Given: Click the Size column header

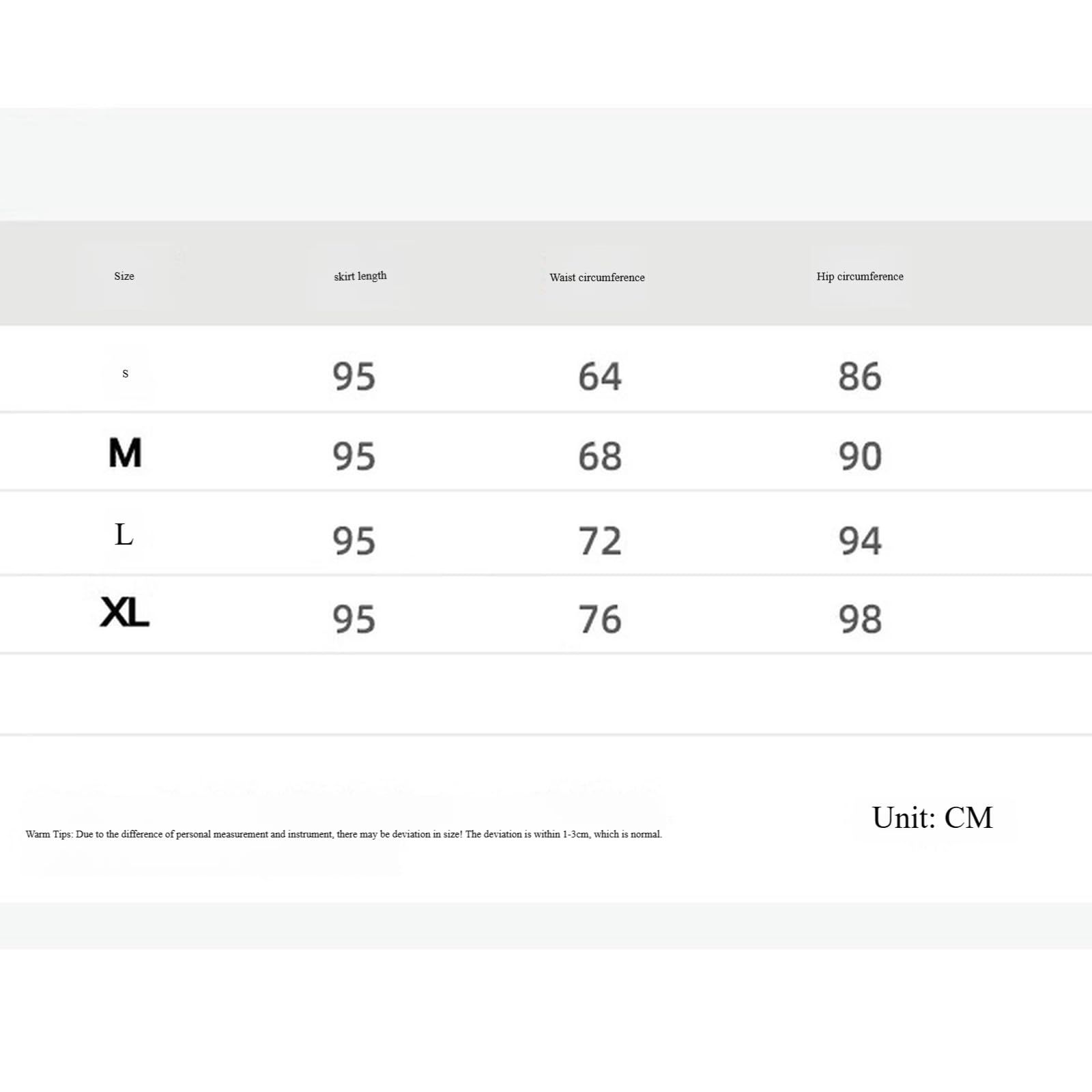Looking at the screenshot, I should click(124, 276).
